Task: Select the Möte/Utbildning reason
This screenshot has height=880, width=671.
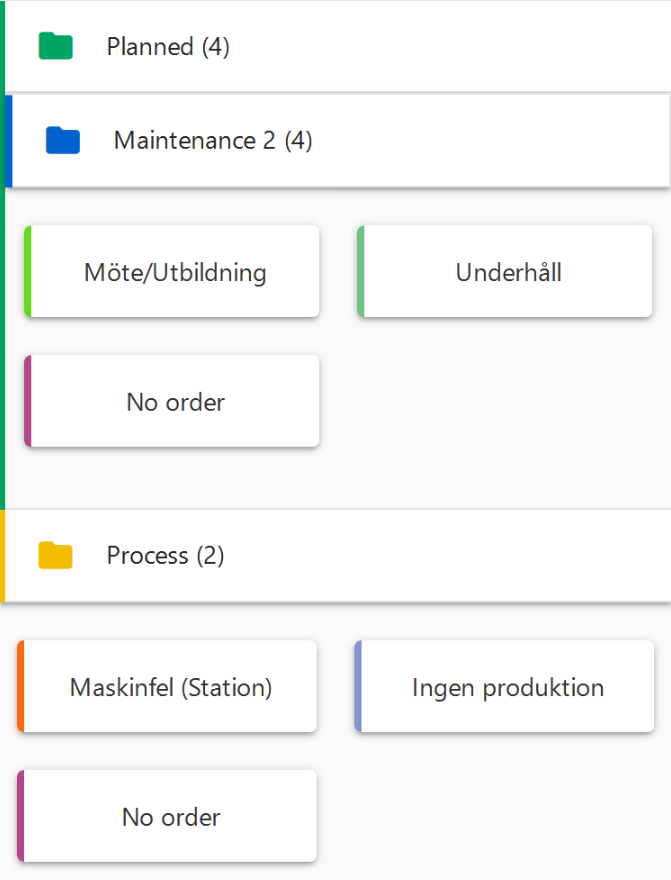Action: click(175, 272)
